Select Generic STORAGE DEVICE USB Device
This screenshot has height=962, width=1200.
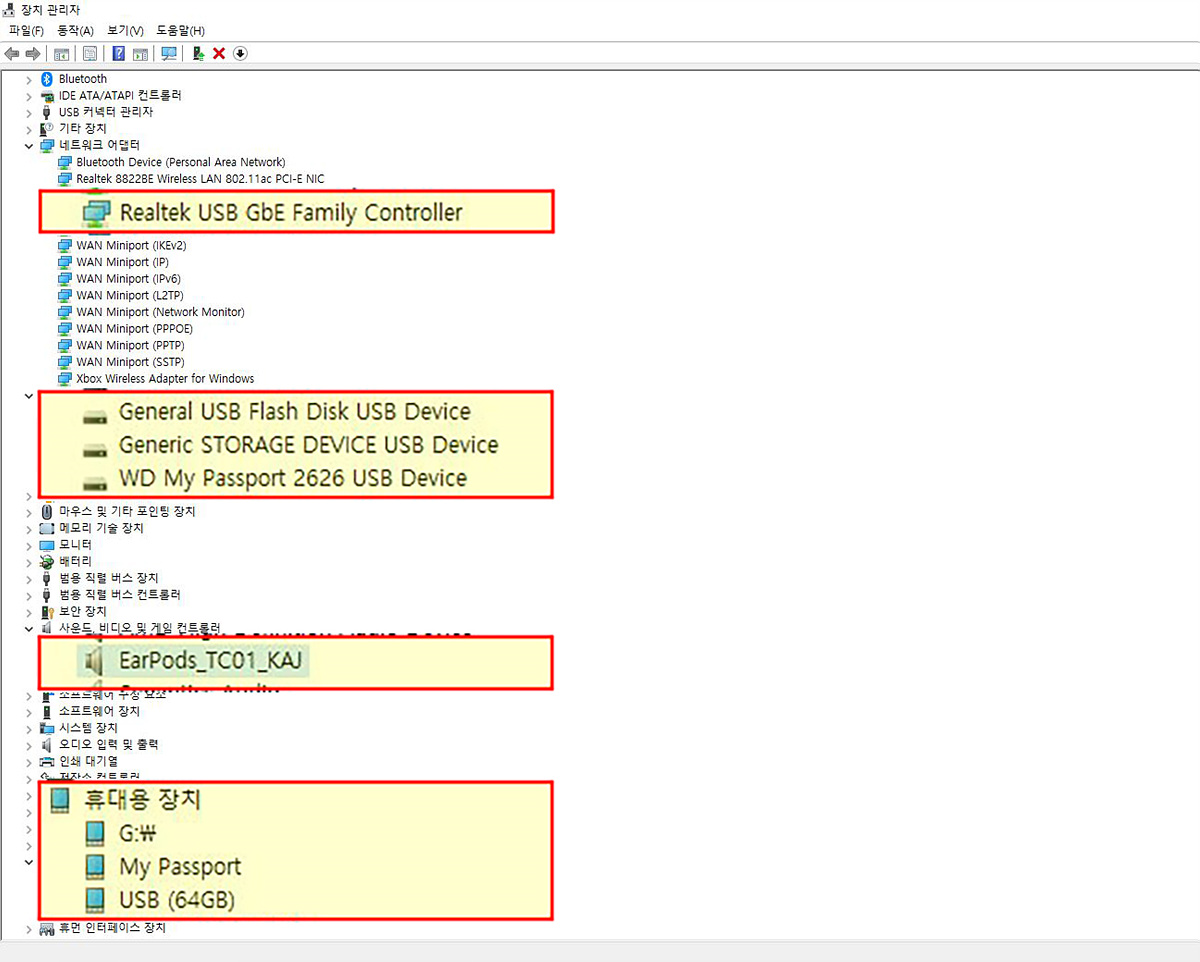(x=308, y=444)
